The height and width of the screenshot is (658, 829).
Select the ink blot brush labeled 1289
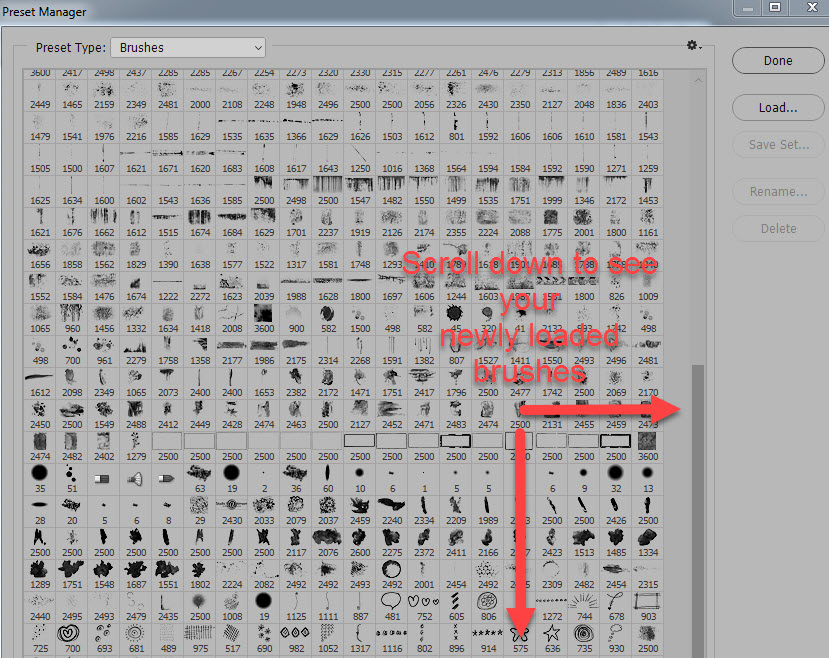(x=40, y=575)
